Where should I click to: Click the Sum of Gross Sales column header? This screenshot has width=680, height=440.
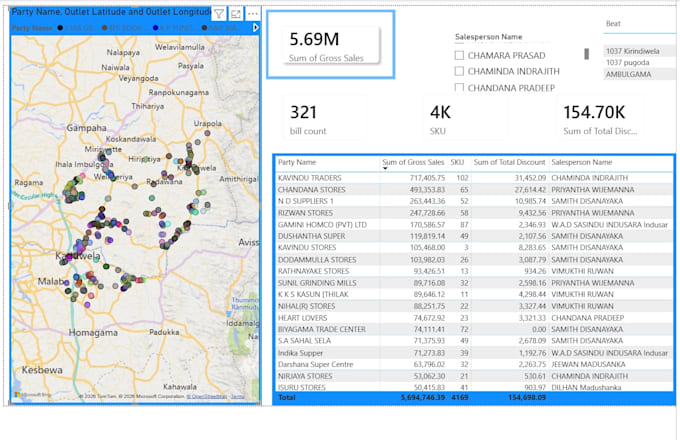pos(413,162)
